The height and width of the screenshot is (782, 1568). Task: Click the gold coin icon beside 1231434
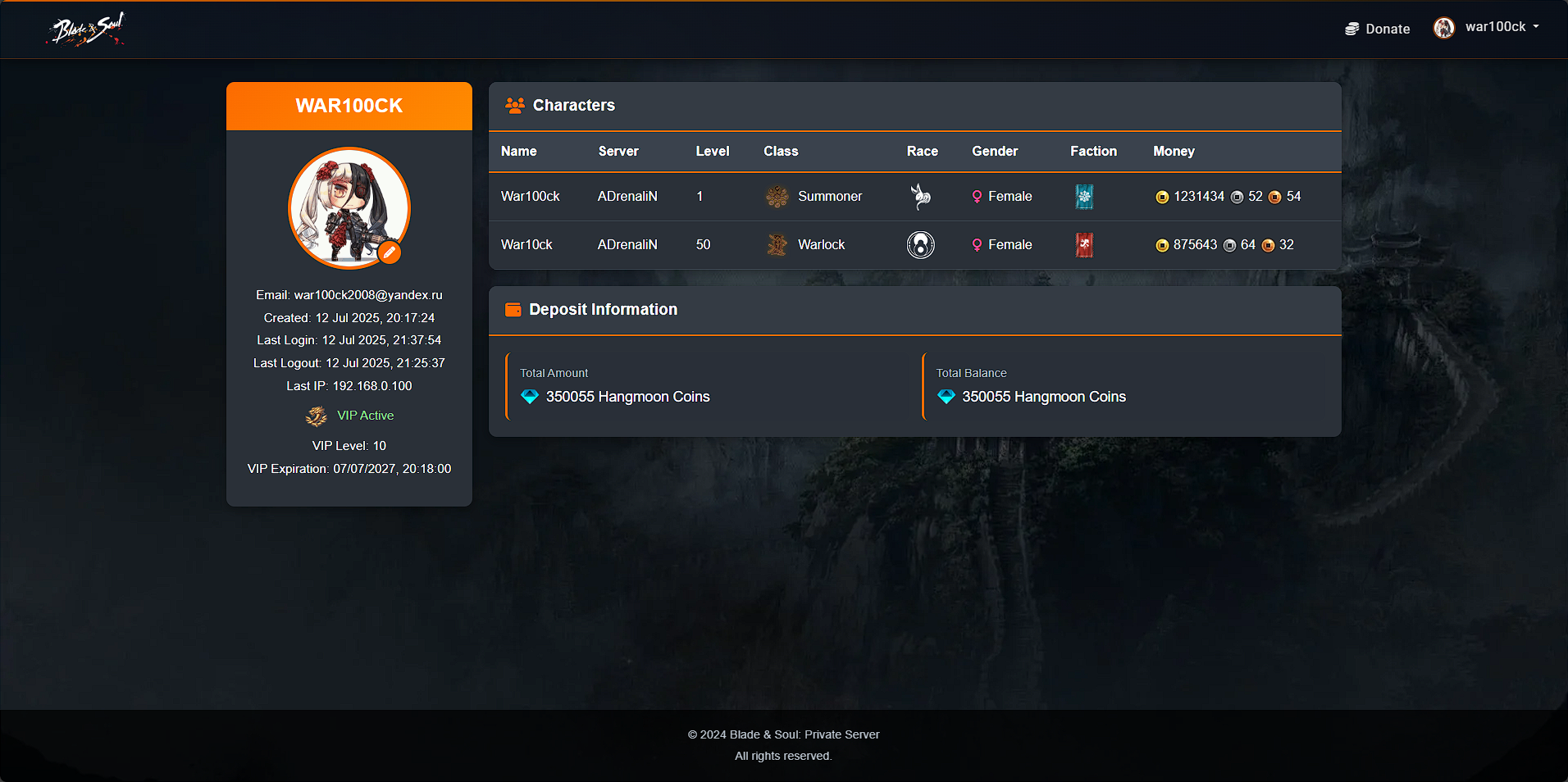point(1162,198)
